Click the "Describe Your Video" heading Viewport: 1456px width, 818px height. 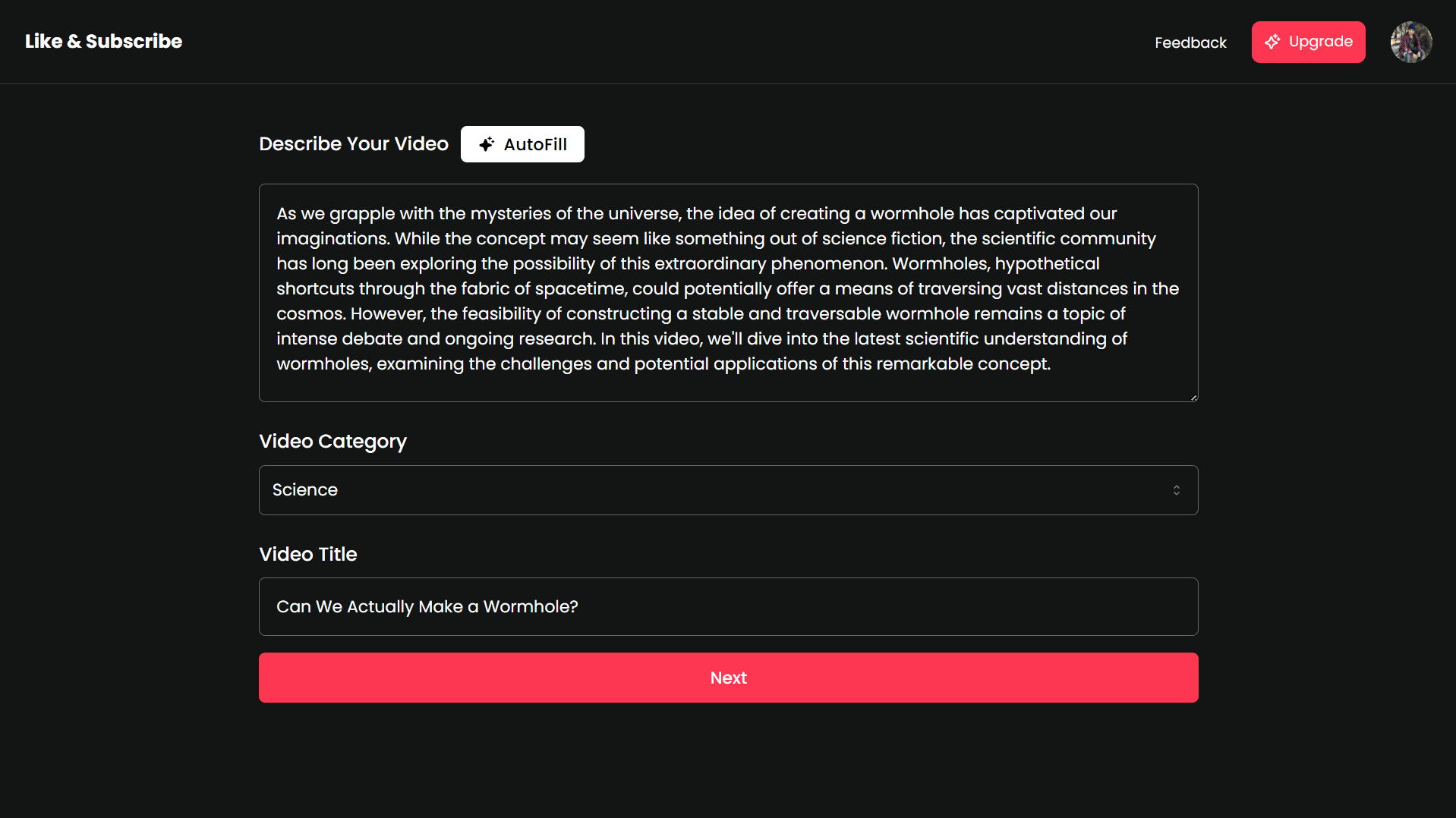point(354,143)
